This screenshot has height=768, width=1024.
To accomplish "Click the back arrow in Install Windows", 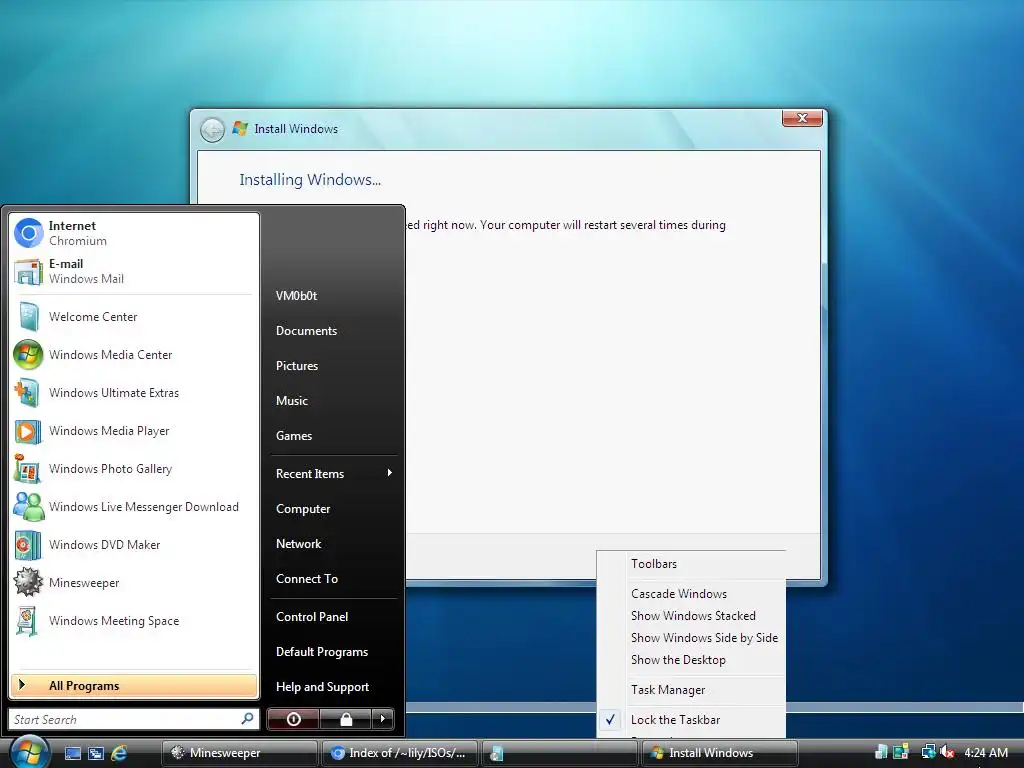I will click(212, 129).
